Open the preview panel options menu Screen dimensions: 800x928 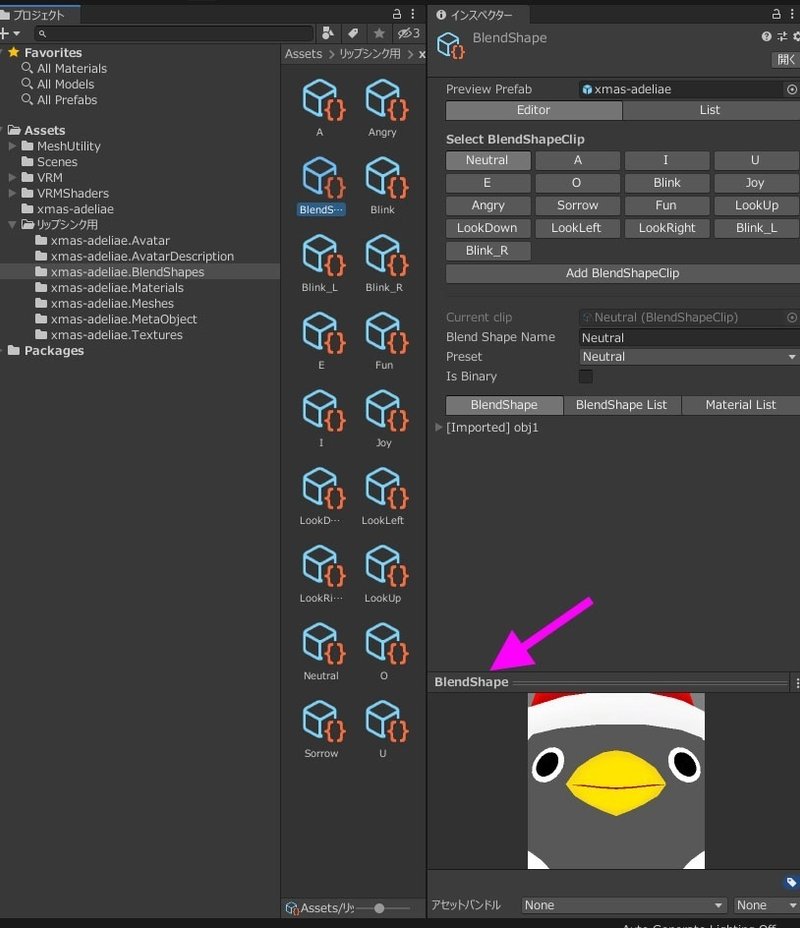[x=796, y=683]
